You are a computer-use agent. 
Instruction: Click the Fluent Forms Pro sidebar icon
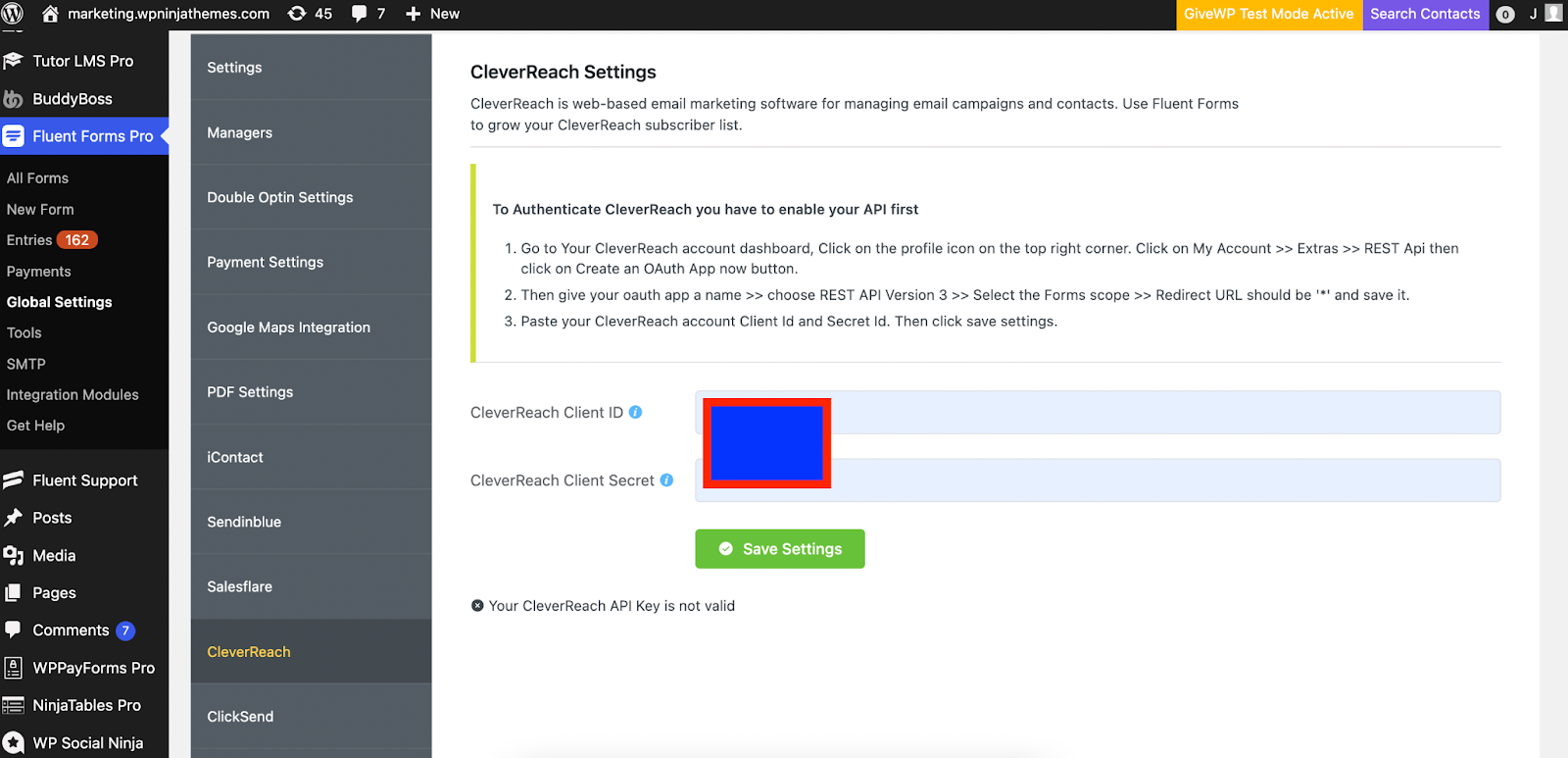click(13, 136)
